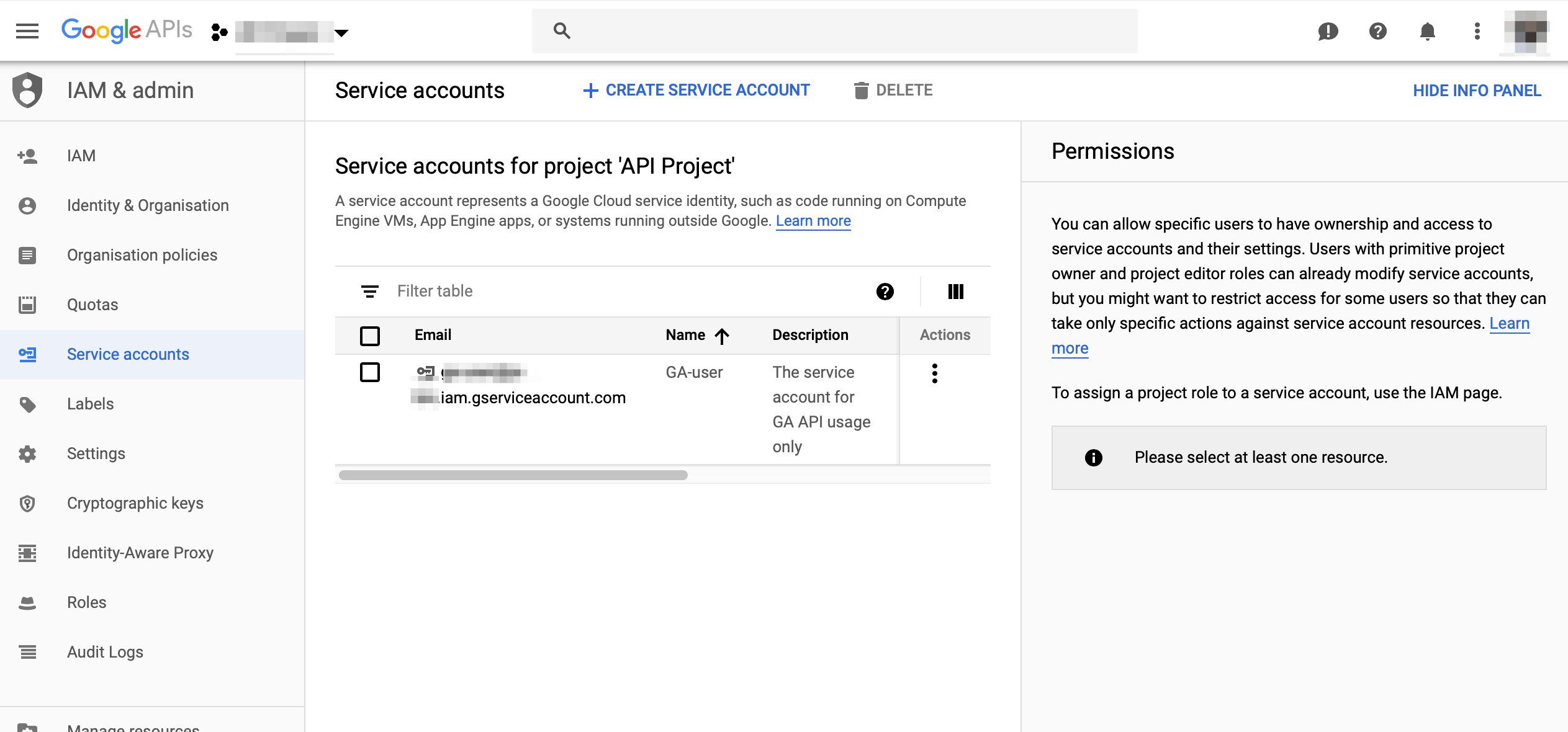The height and width of the screenshot is (732, 1568).
Task: Click CREATE SERVICE ACCOUNT
Action: tap(696, 90)
